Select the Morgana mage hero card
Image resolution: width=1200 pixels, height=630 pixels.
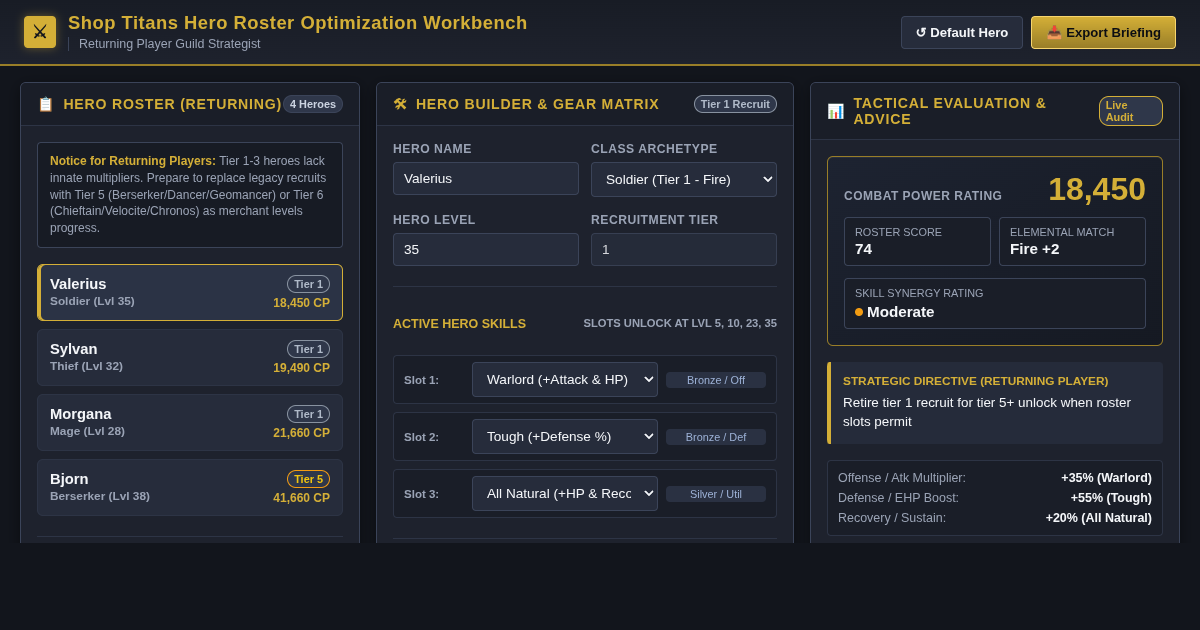pyautogui.click(x=190, y=422)
